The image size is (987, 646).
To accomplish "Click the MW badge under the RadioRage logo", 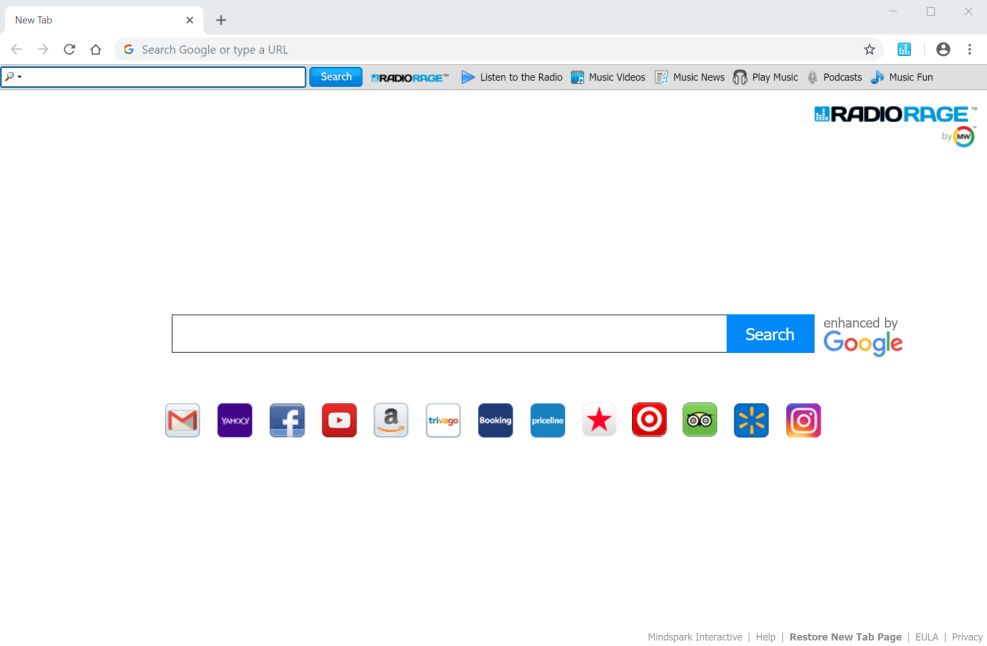I will (964, 137).
